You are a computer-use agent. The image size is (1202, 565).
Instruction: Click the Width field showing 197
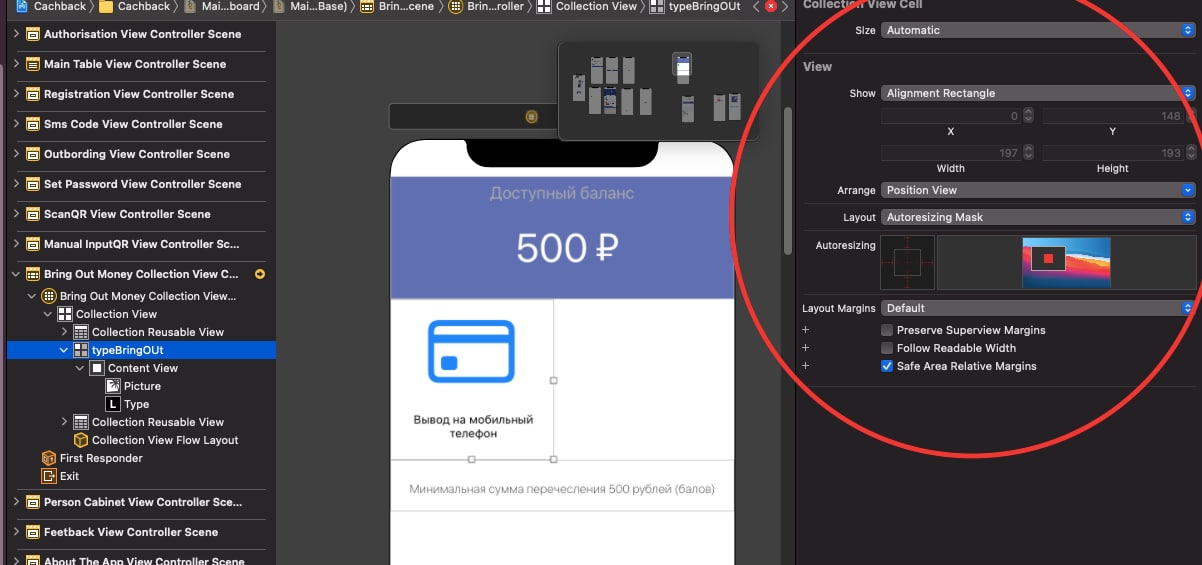[950, 153]
